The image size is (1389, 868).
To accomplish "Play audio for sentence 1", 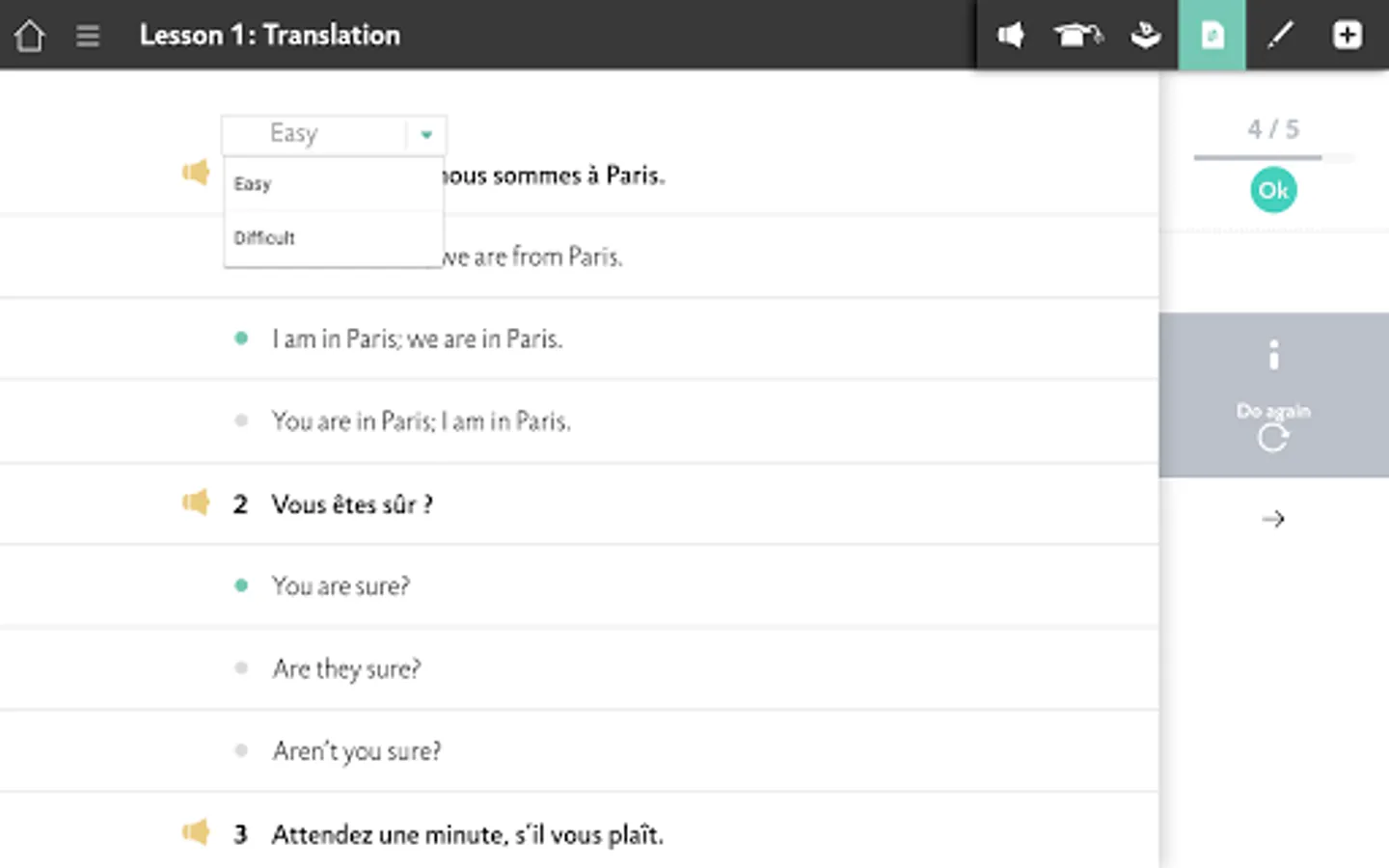I will (197, 174).
